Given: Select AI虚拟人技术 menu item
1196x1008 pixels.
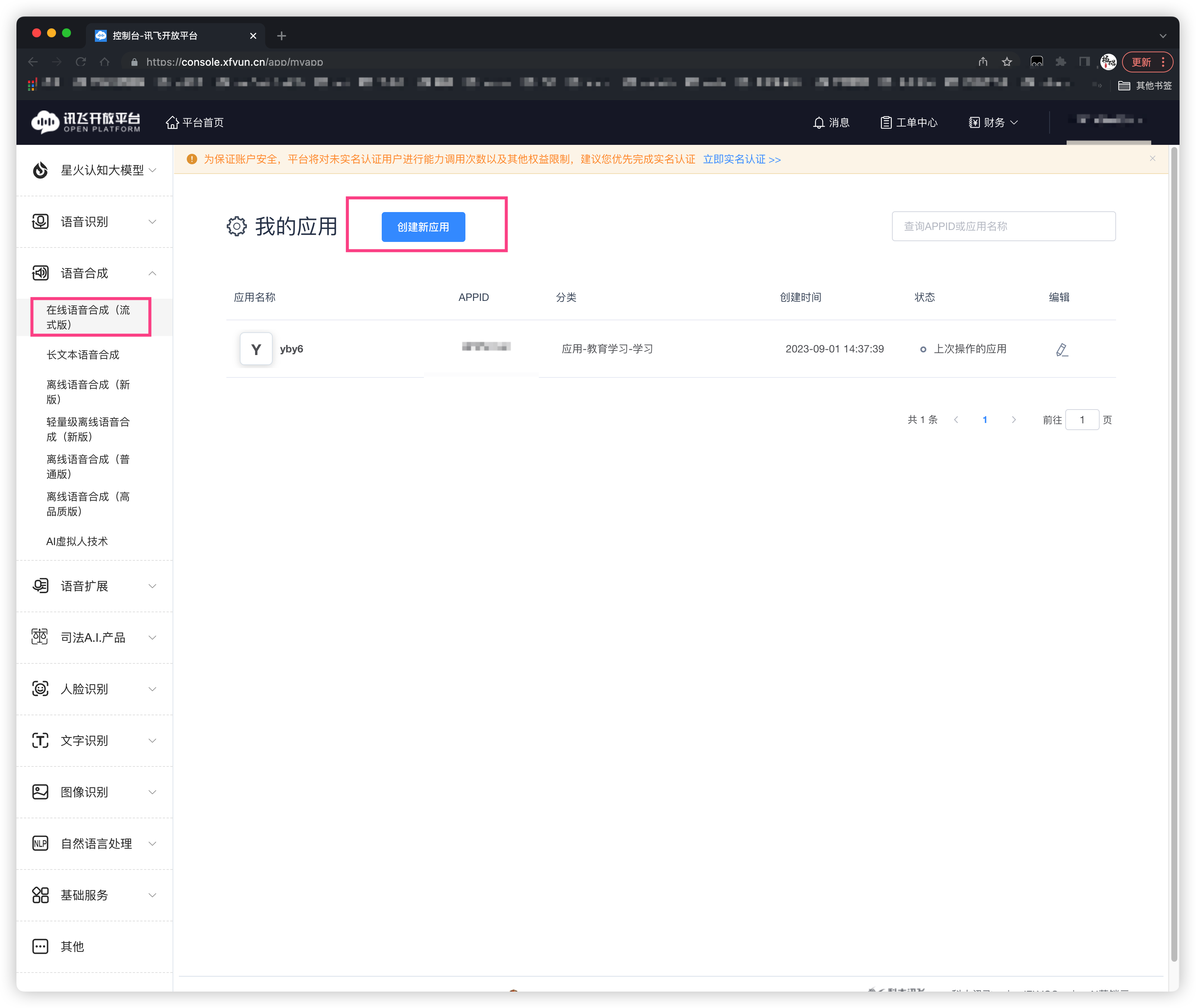Looking at the screenshot, I should pyautogui.click(x=77, y=541).
